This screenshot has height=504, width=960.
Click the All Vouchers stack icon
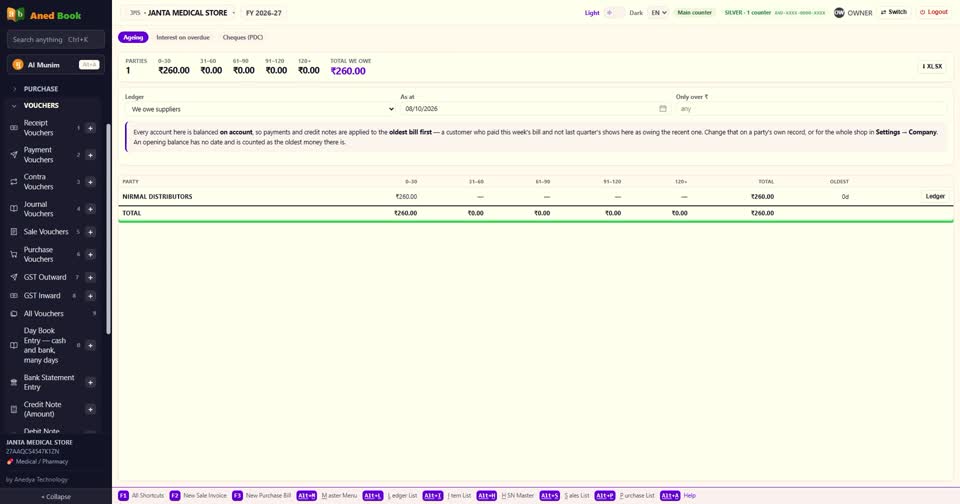13,314
